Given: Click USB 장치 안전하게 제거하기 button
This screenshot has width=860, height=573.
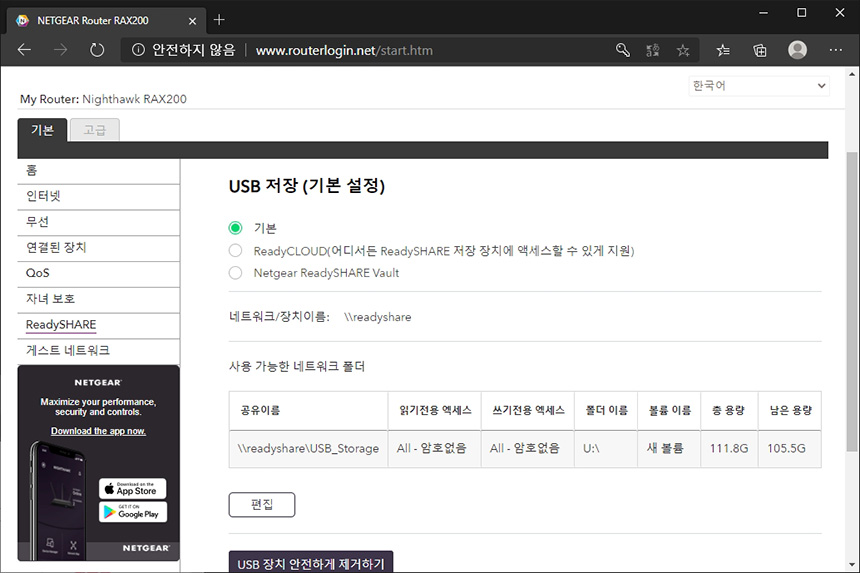Looking at the screenshot, I should (x=311, y=563).
